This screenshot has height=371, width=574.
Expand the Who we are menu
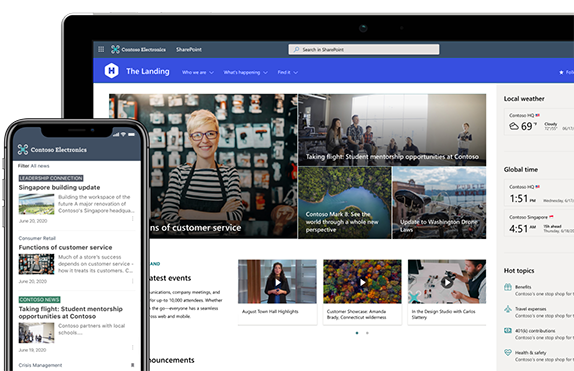pyautogui.click(x=198, y=73)
